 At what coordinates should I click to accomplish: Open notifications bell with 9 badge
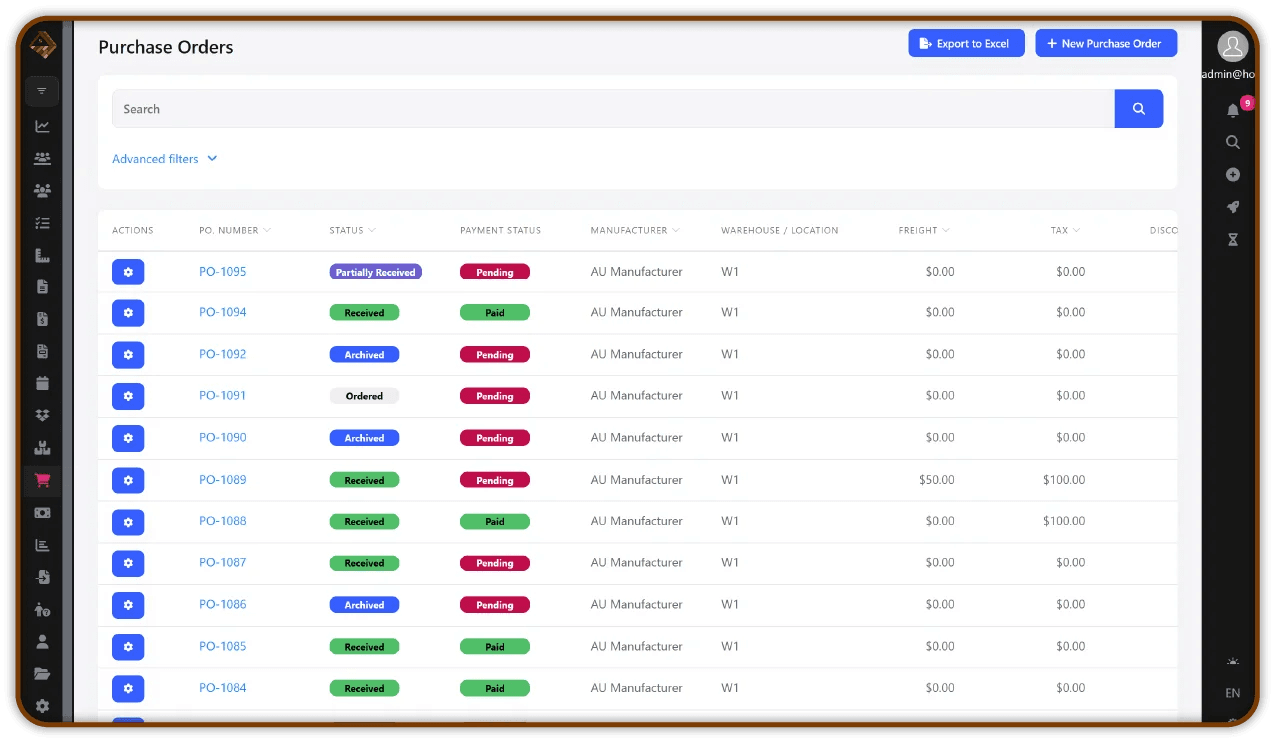point(1233,110)
